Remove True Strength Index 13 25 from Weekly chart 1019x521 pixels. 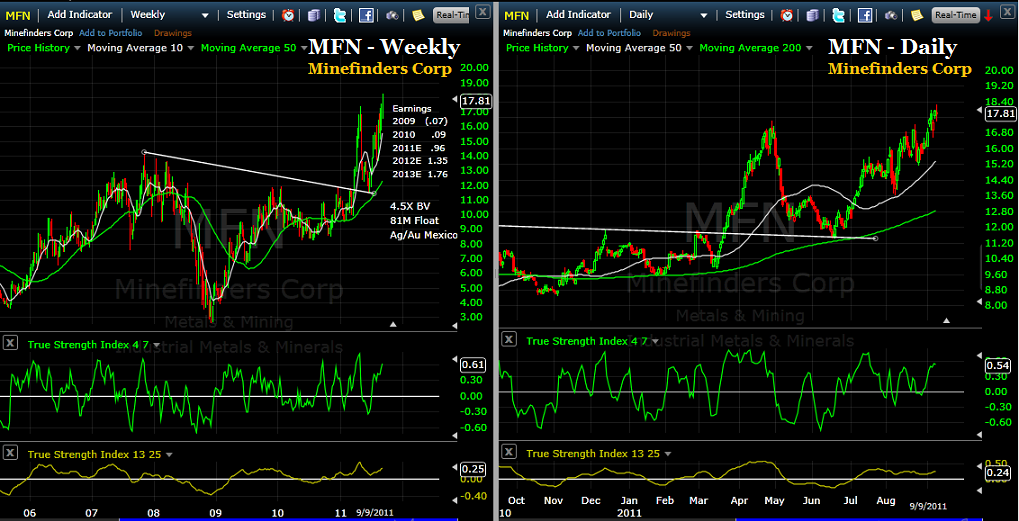point(10,453)
